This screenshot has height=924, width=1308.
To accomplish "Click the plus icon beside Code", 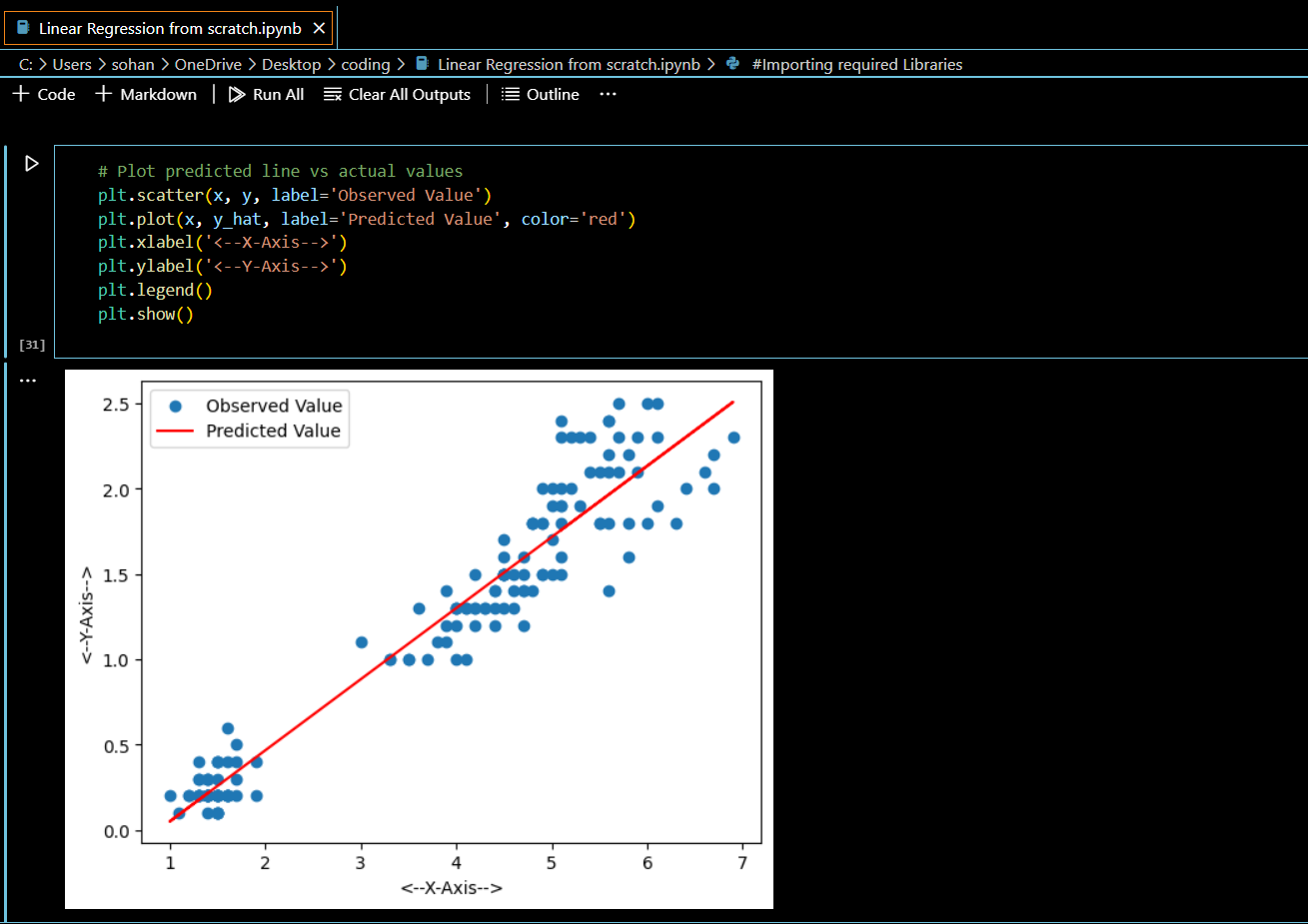I will coord(20,94).
